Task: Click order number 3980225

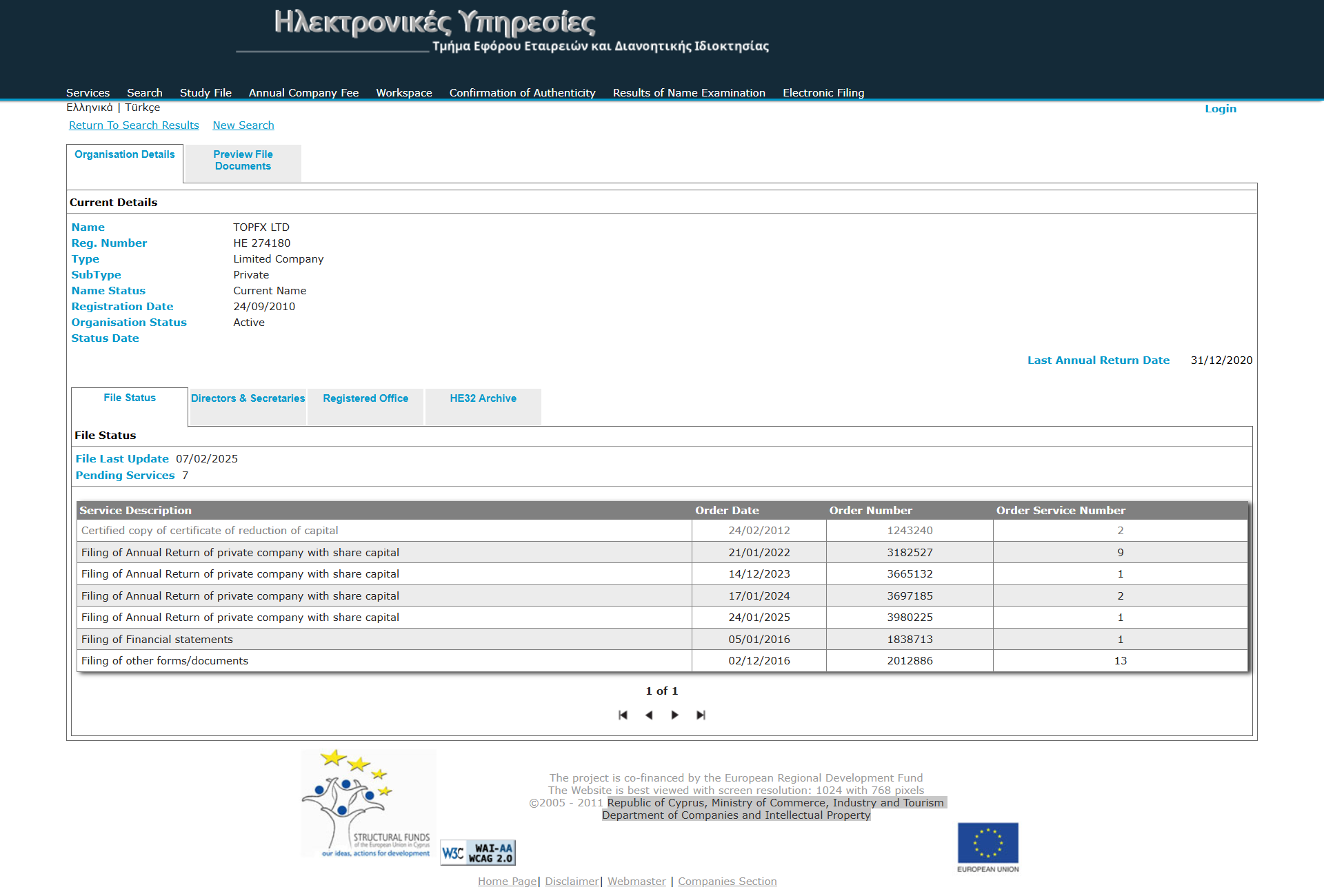Action: click(x=910, y=618)
